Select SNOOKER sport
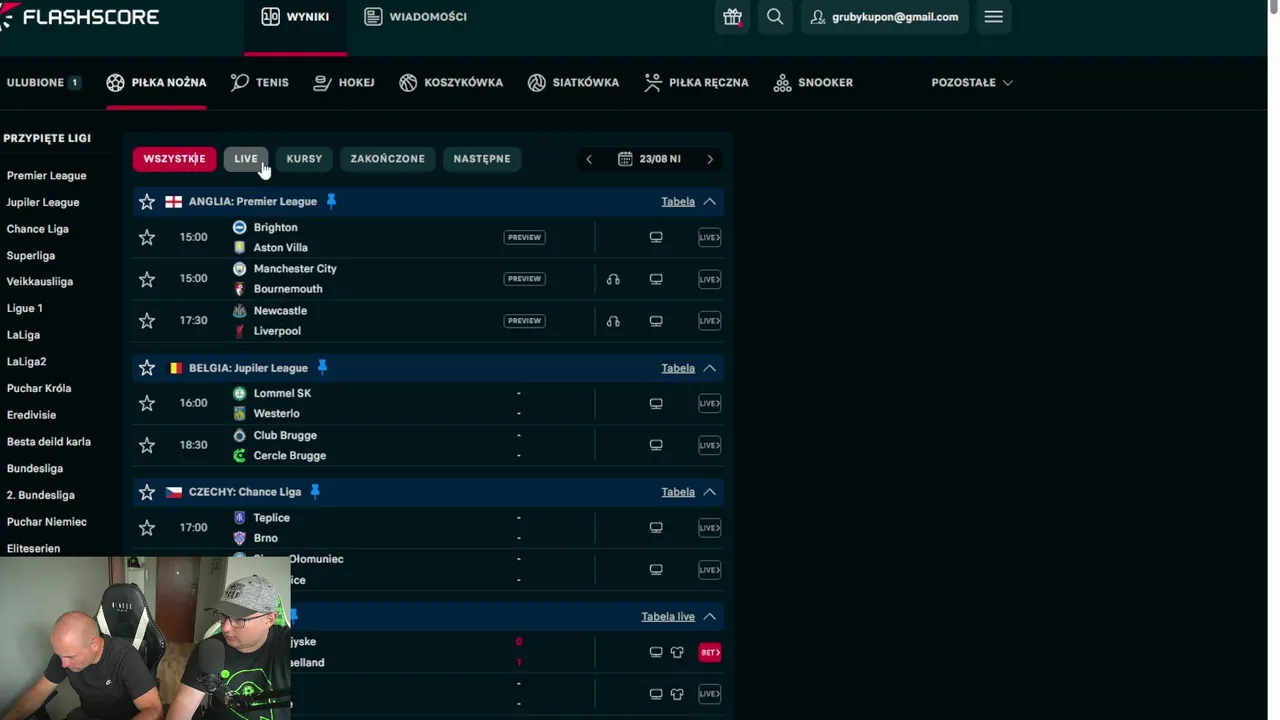Viewport: 1280px width, 720px height. pos(813,83)
